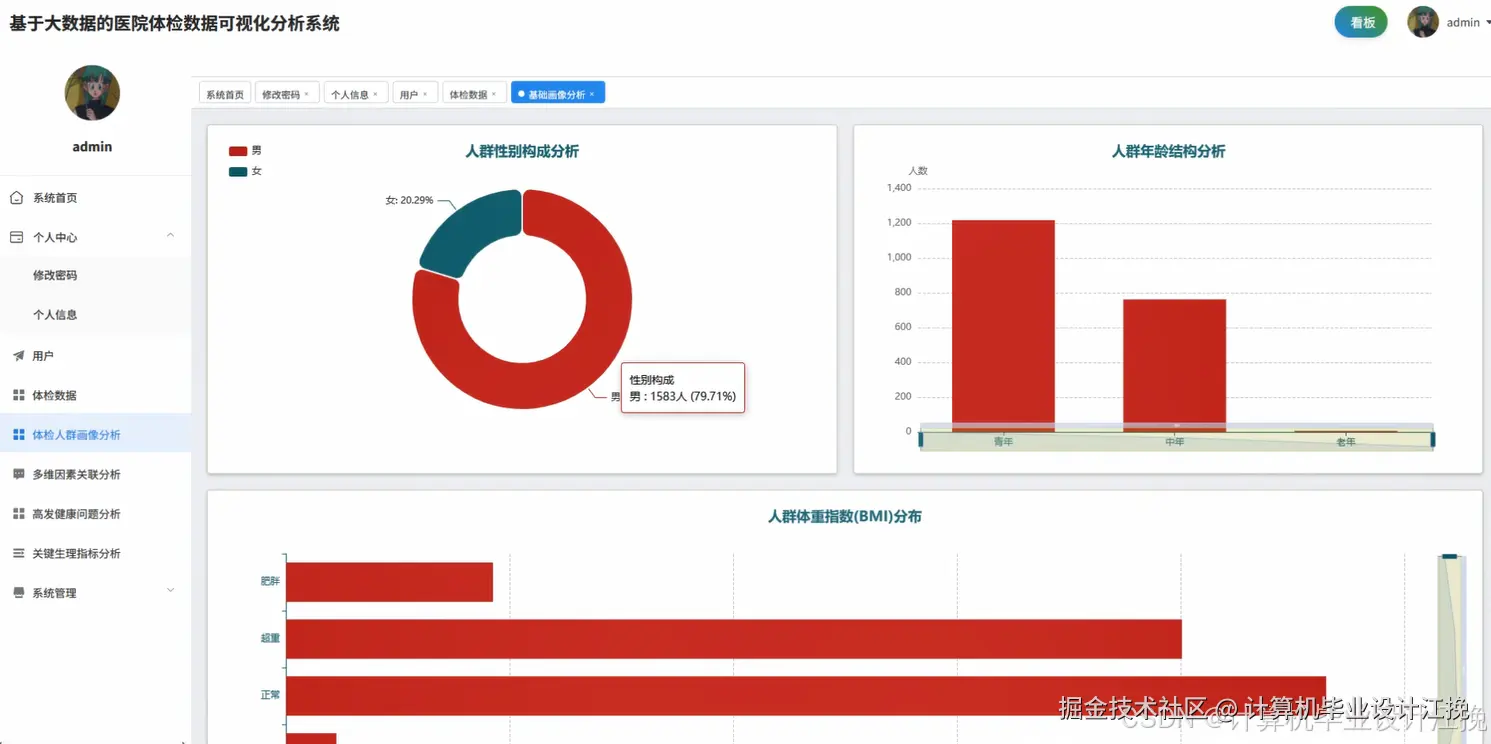Click the 关键生理指标分析 list icon
The width and height of the screenshot is (1491, 744).
click(x=18, y=553)
